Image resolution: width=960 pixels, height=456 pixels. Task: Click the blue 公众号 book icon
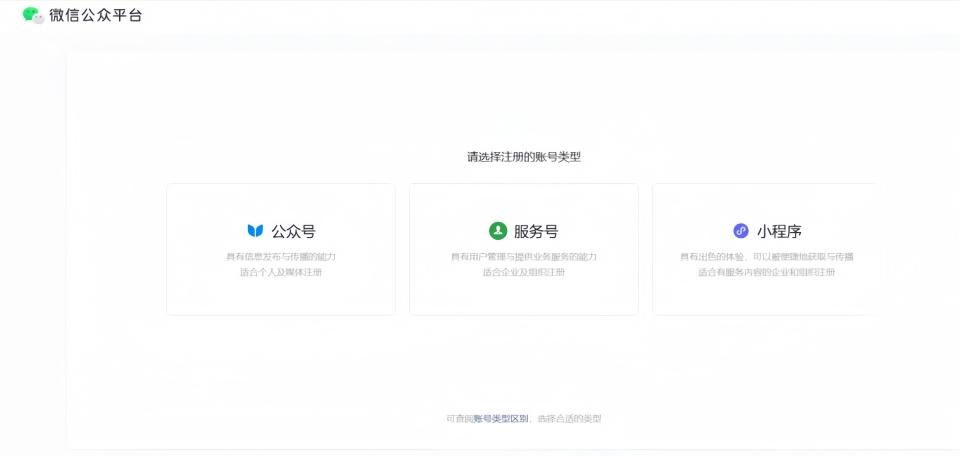tap(255, 231)
